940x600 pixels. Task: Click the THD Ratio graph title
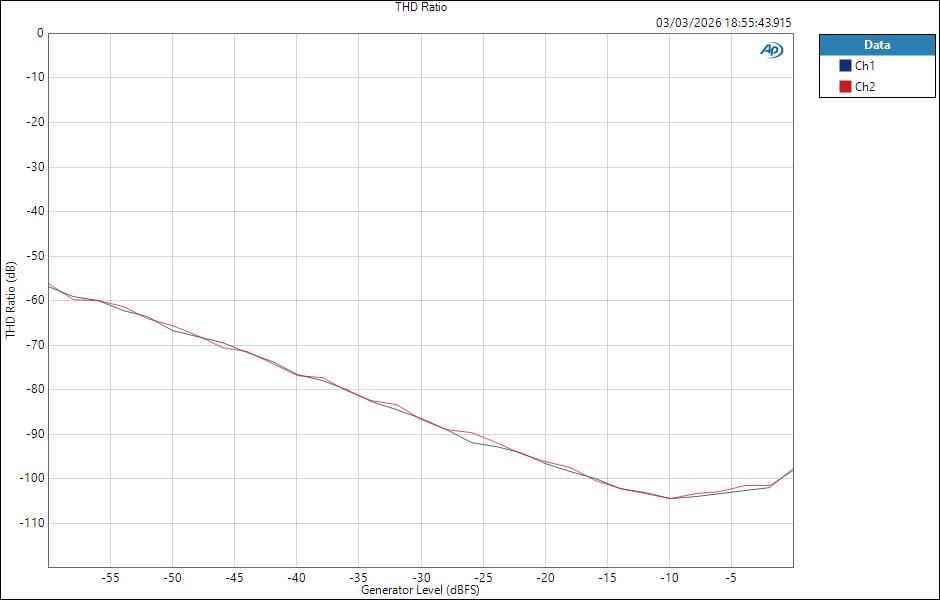click(421, 7)
